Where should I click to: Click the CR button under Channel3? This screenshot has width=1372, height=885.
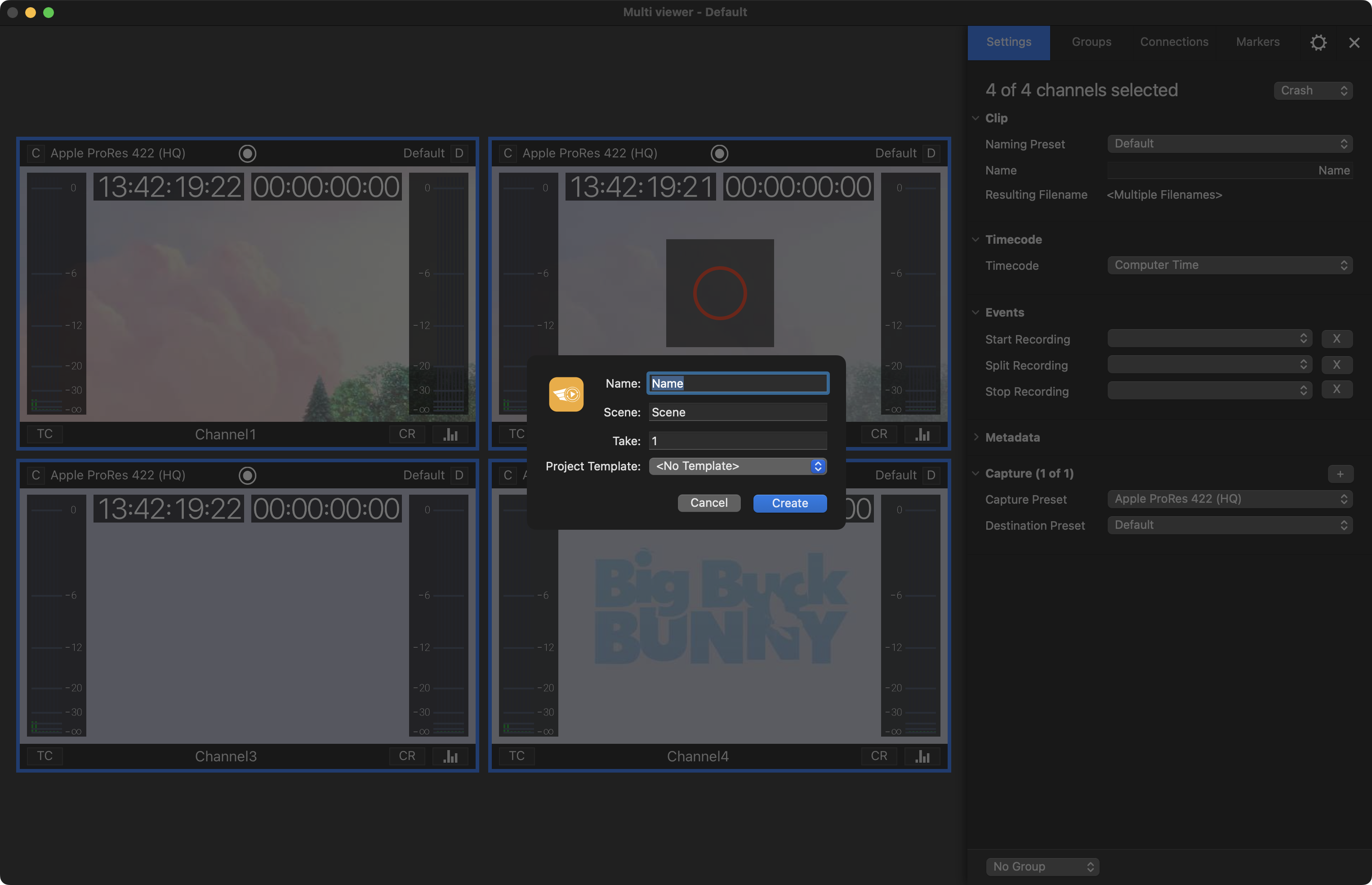407,755
